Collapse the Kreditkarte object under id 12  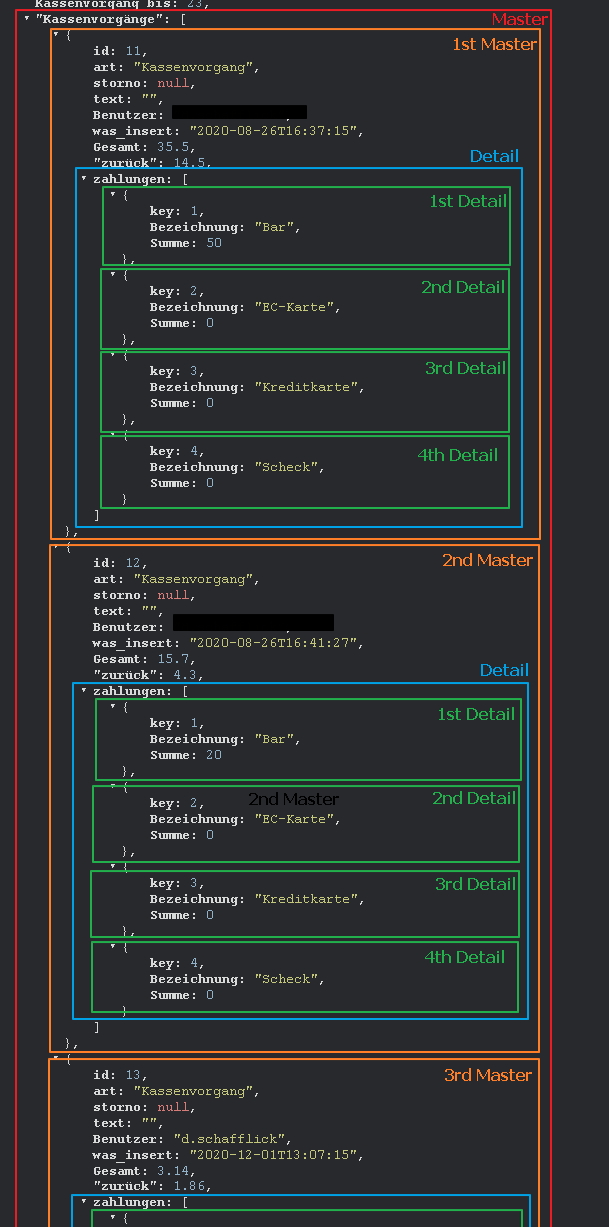(113, 867)
